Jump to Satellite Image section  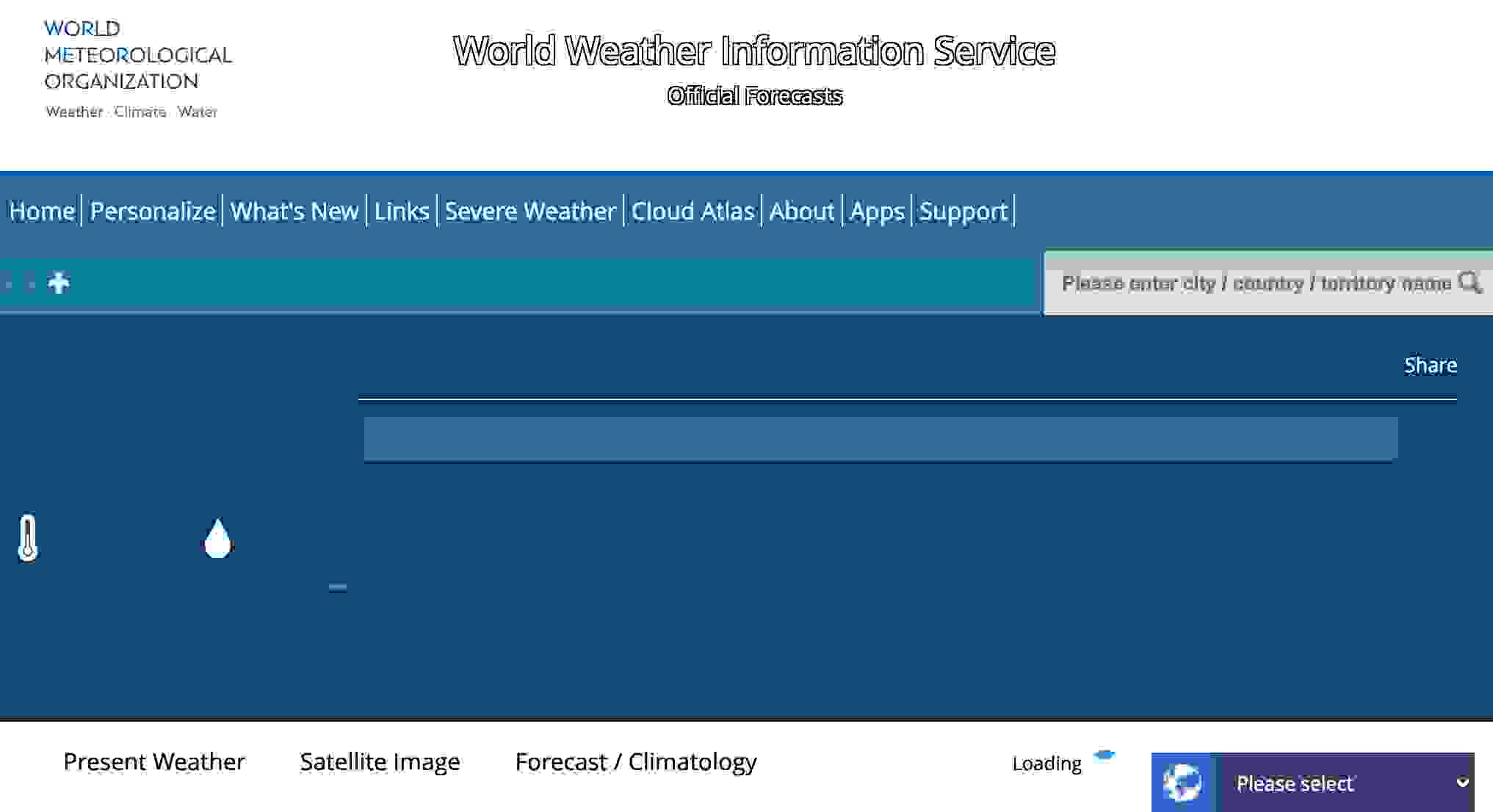pyautogui.click(x=380, y=762)
